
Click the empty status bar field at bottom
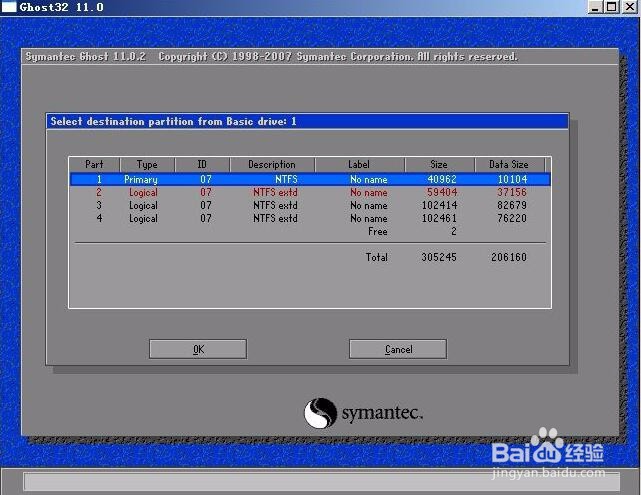[321, 482]
